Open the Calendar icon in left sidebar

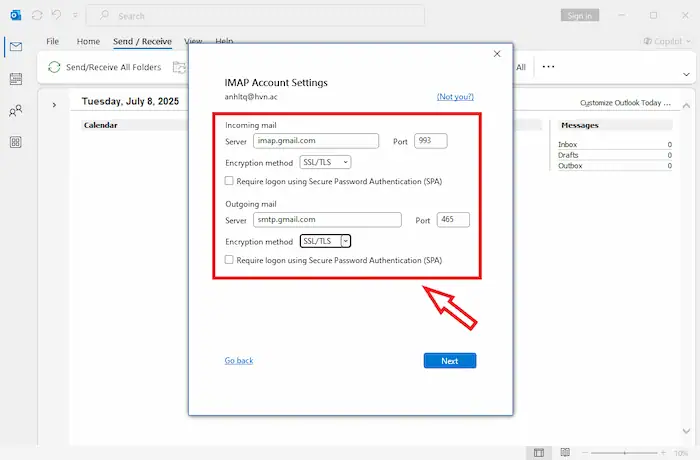(x=15, y=78)
